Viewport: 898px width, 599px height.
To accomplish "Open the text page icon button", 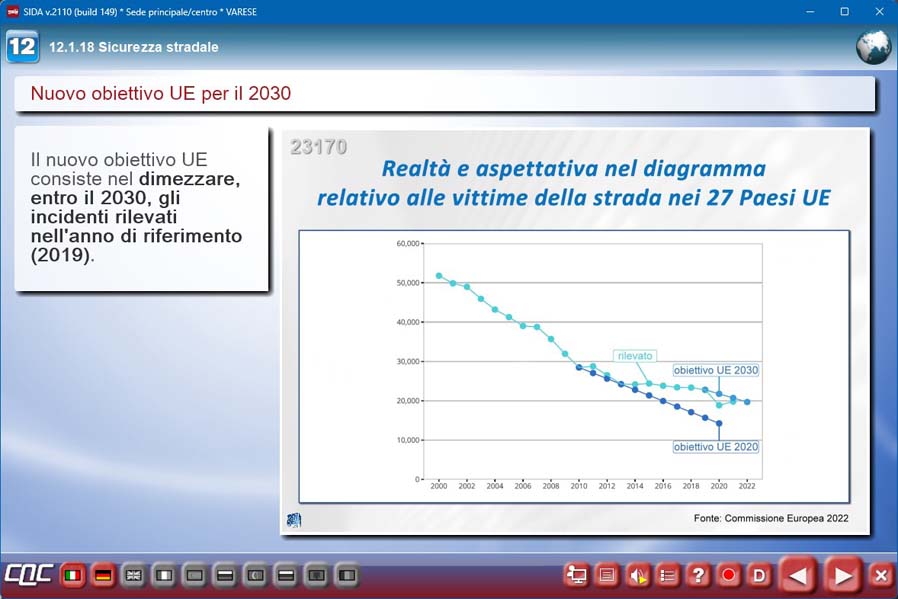I will point(606,576).
